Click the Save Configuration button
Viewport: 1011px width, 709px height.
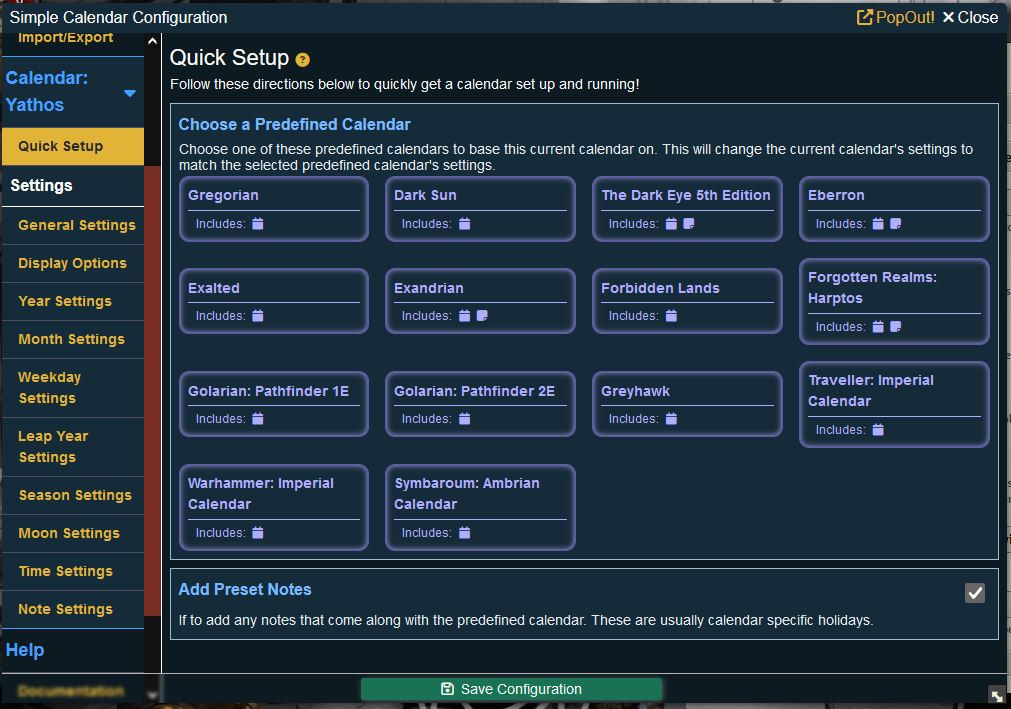coord(511,689)
